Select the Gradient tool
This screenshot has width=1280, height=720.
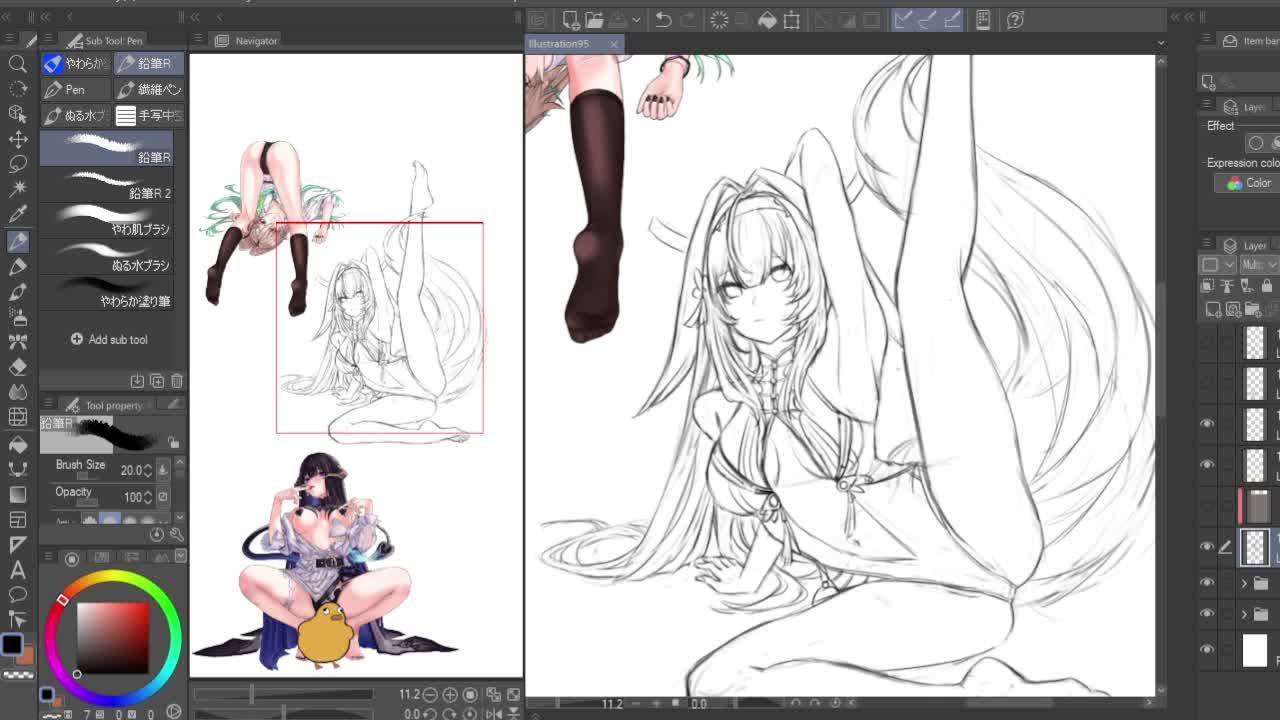18,494
